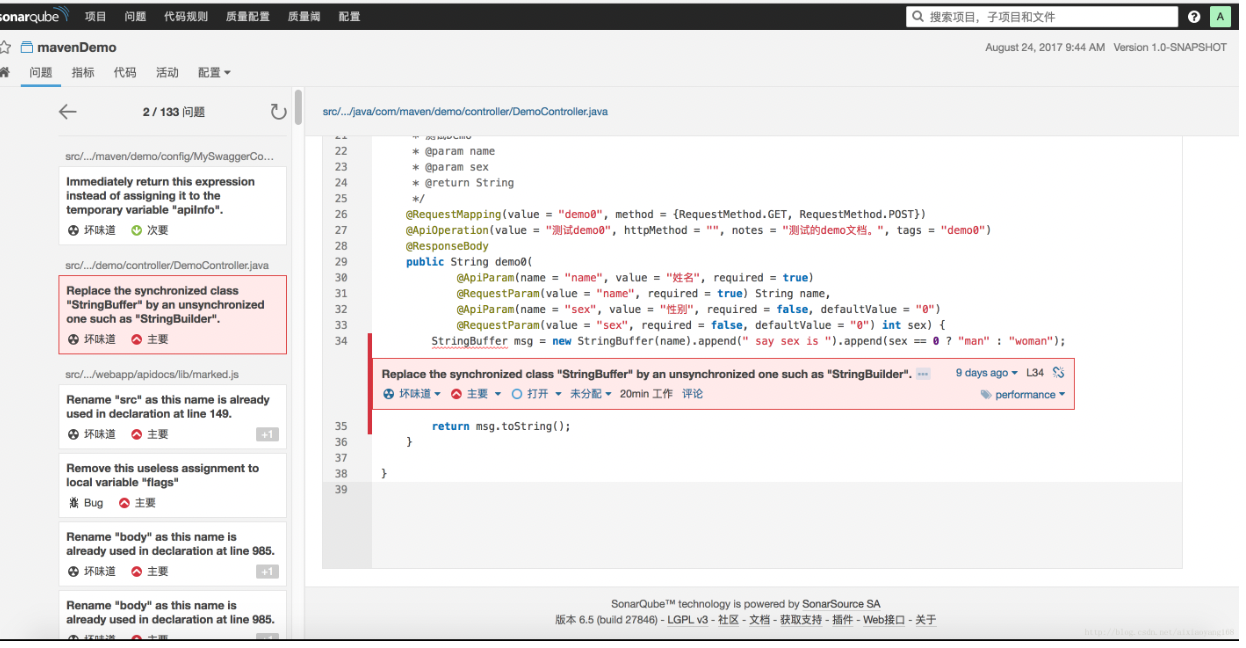Click code smell icon on apiInfo issue
Image resolution: width=1246 pixels, height=648 pixels.
click(x=73, y=230)
